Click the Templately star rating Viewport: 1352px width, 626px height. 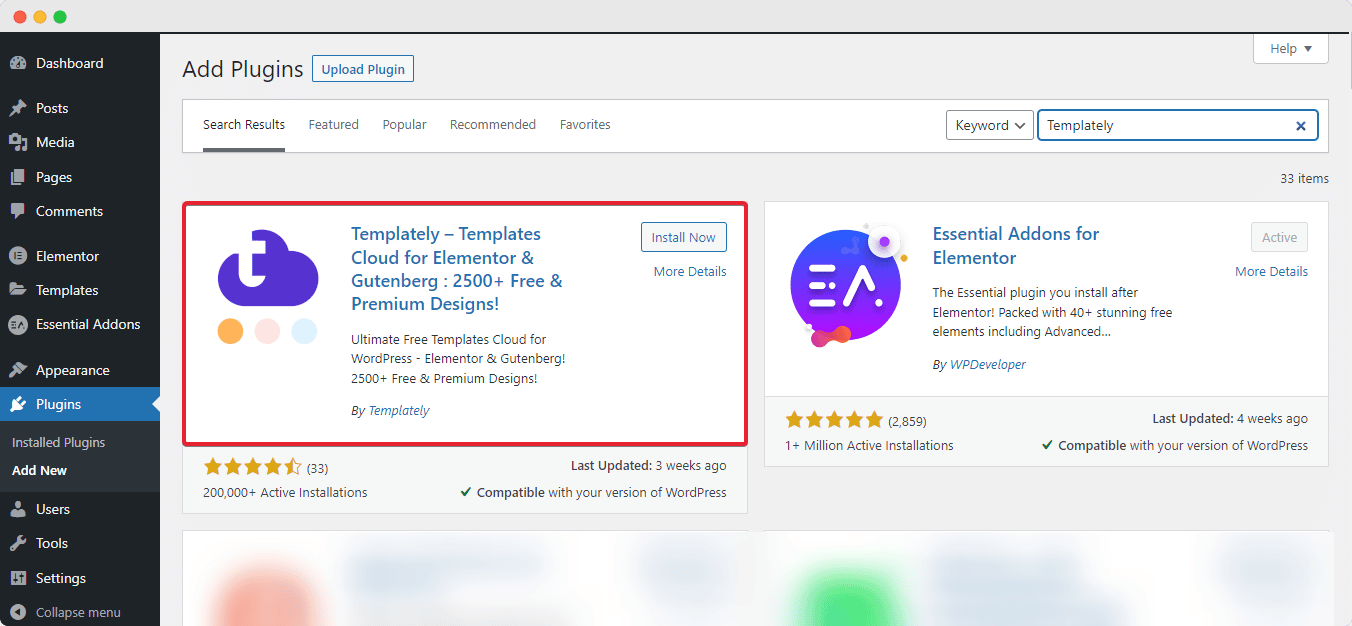253,467
